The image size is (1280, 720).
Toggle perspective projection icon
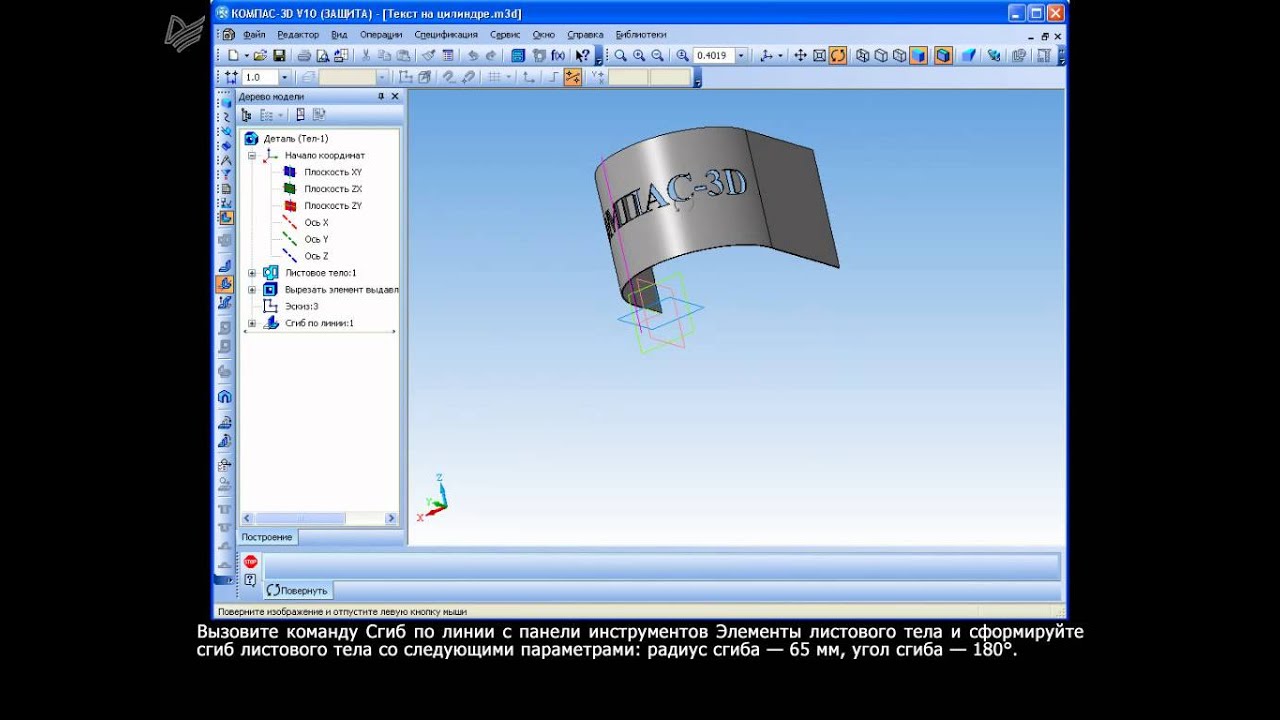coord(968,56)
